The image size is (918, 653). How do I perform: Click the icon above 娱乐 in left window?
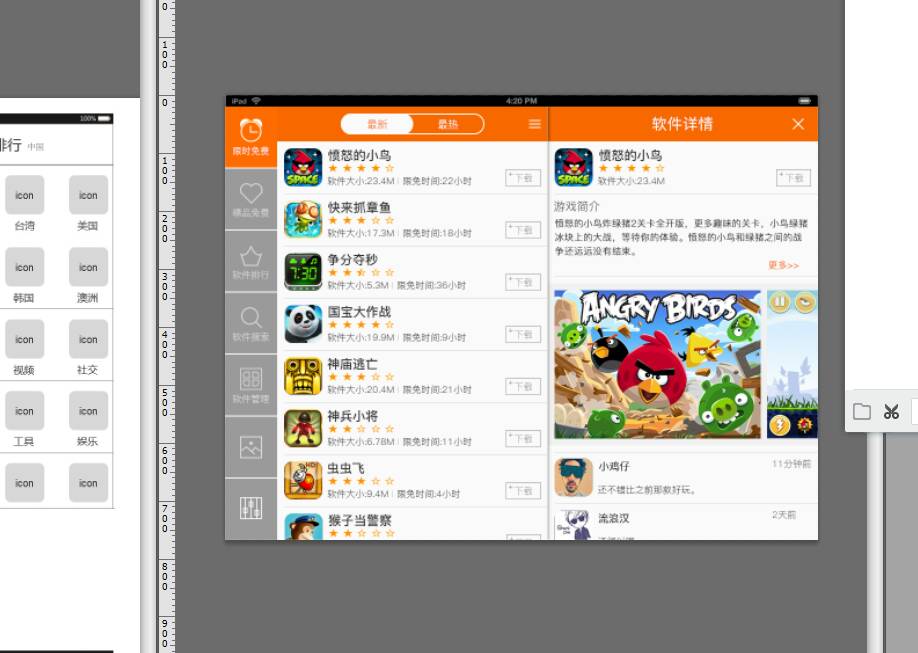click(88, 411)
